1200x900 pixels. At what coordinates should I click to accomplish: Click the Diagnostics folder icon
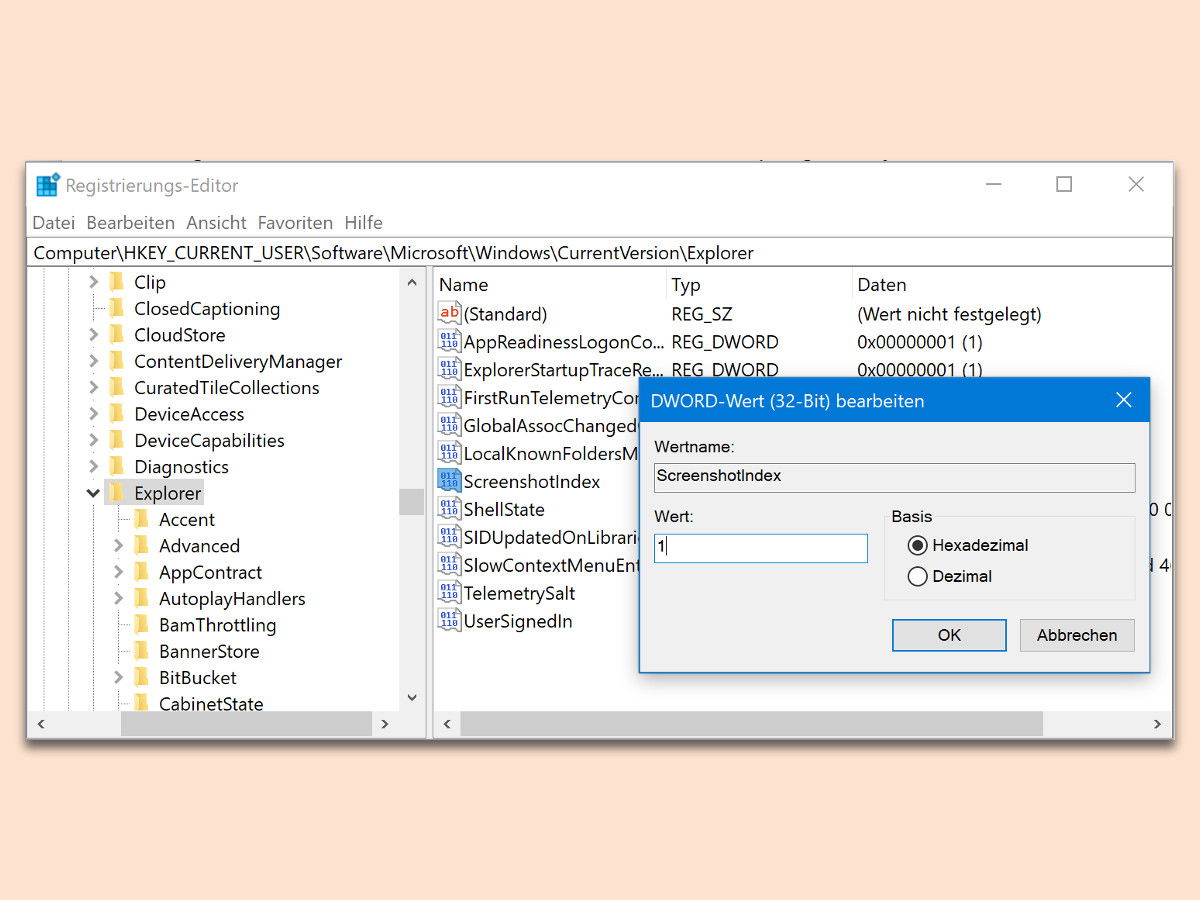click(x=117, y=466)
